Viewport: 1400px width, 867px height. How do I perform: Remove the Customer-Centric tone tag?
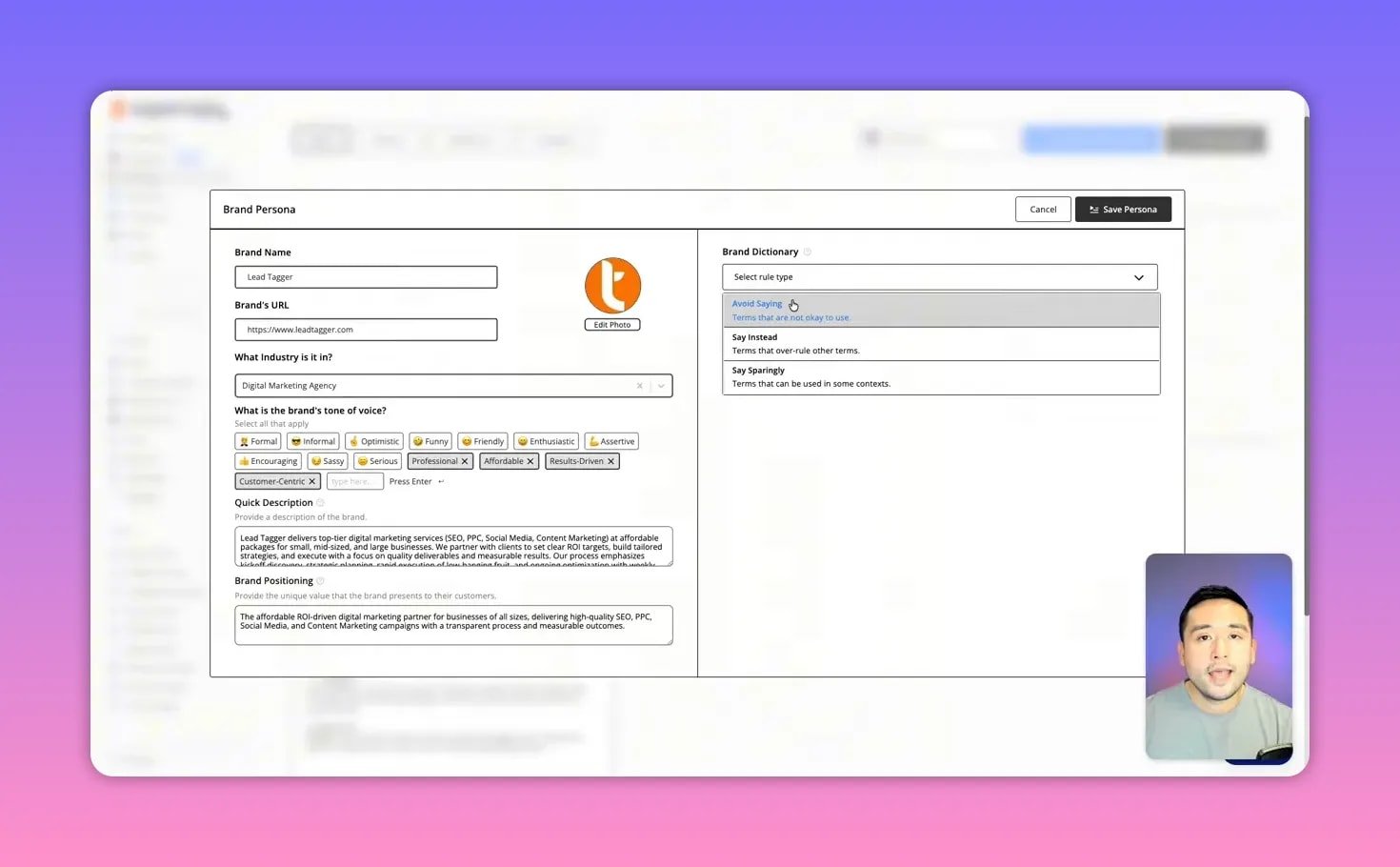point(311,481)
